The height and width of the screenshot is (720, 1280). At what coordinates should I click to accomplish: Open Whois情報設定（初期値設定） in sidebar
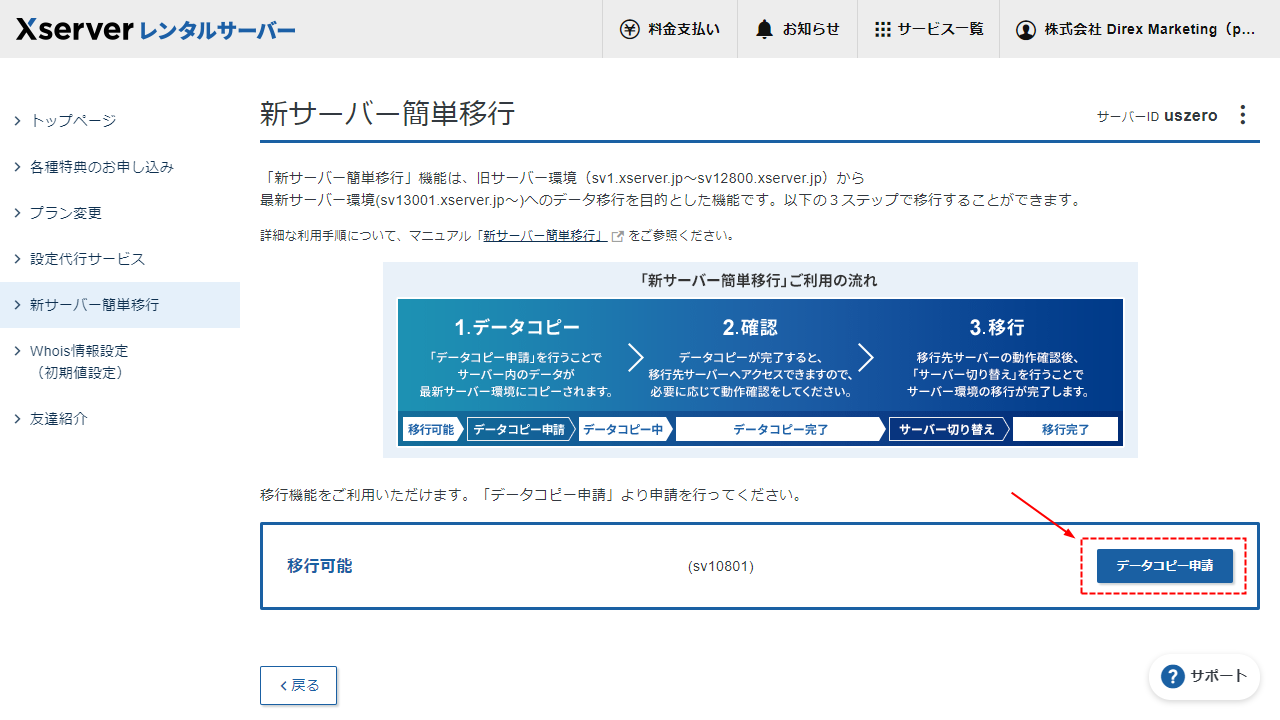pos(120,362)
